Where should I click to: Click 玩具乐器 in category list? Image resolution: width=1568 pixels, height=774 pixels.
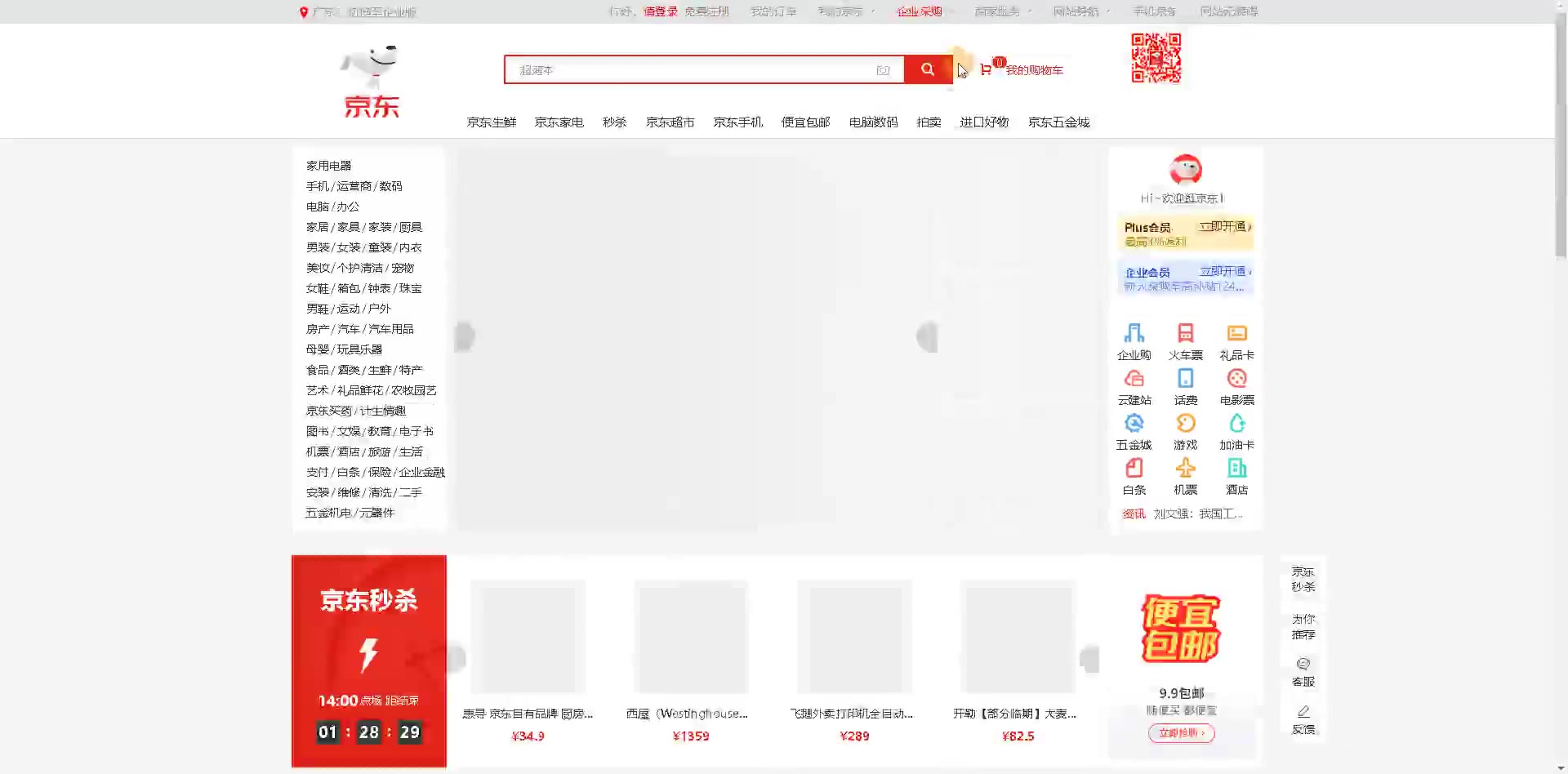coord(359,349)
